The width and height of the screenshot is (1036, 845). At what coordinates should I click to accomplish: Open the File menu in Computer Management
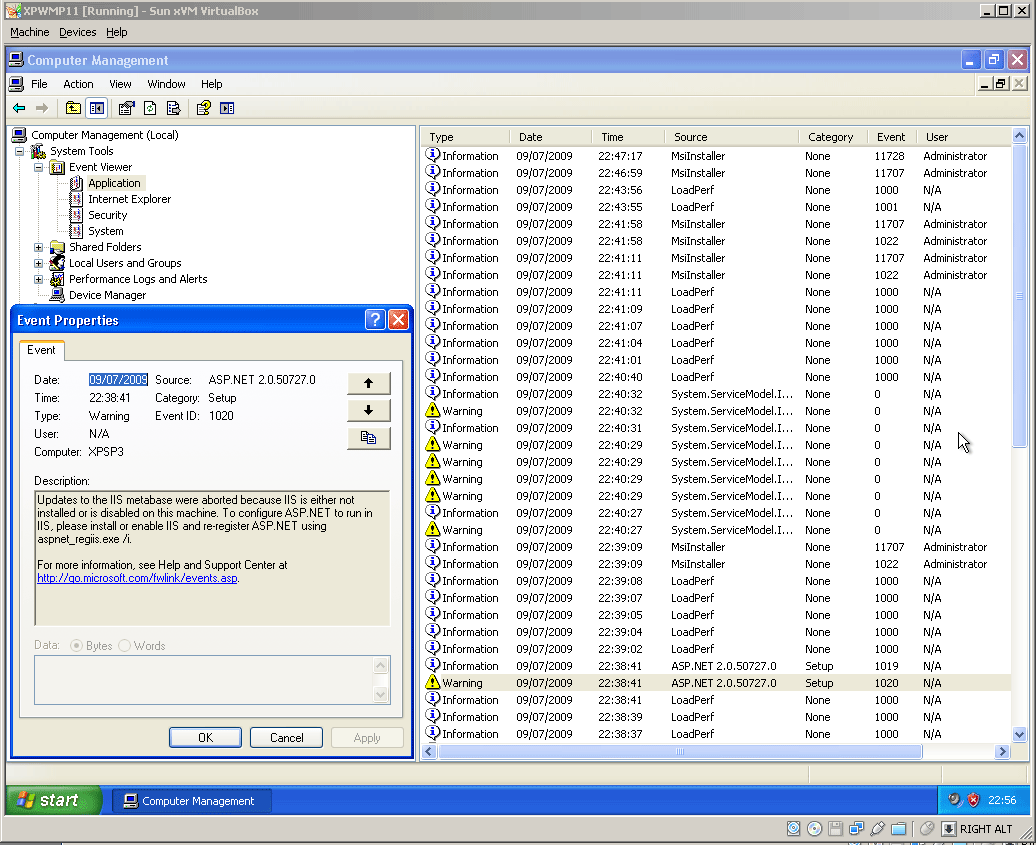[x=39, y=84]
